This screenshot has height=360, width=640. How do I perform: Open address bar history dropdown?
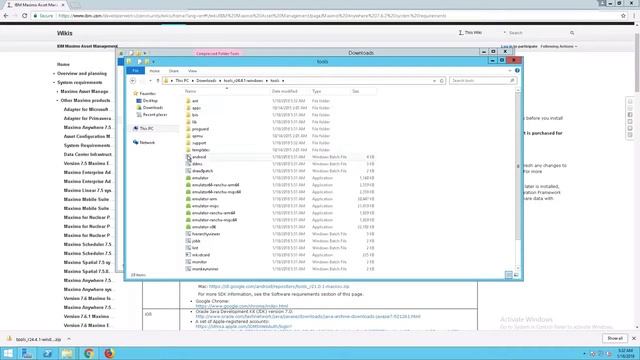point(434,81)
